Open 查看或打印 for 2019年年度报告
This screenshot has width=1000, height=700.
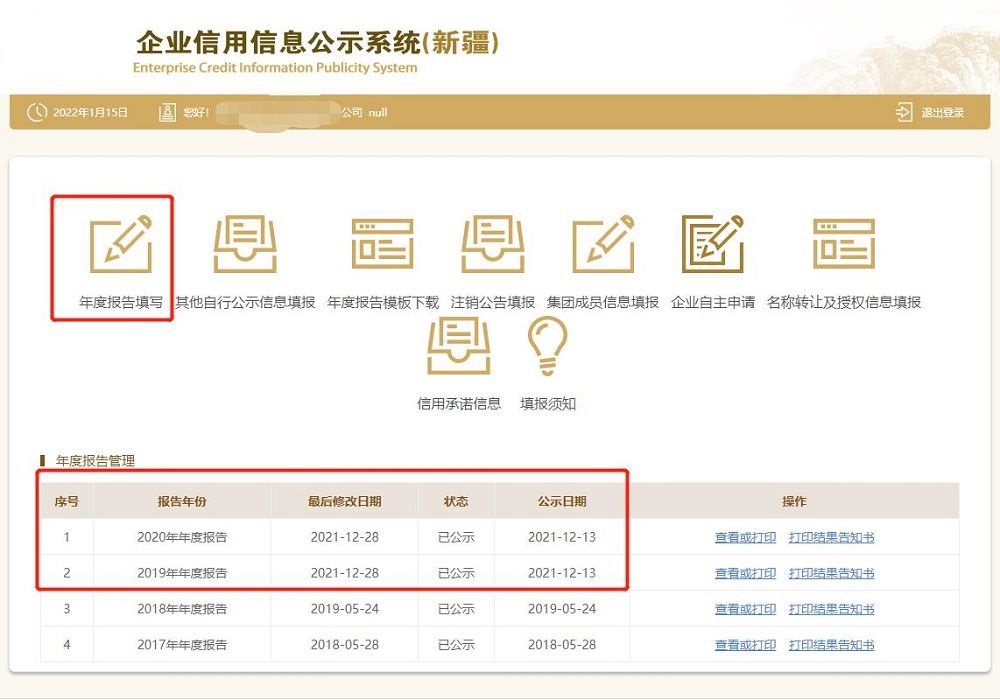coord(745,573)
